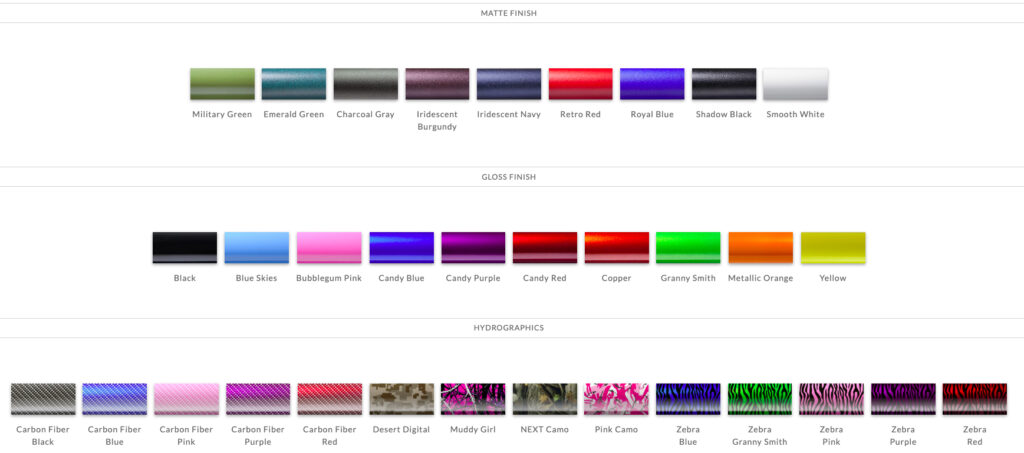The height and width of the screenshot is (453, 1024).
Task: Choose the Zebra Granny Smith pattern
Action: [760, 399]
